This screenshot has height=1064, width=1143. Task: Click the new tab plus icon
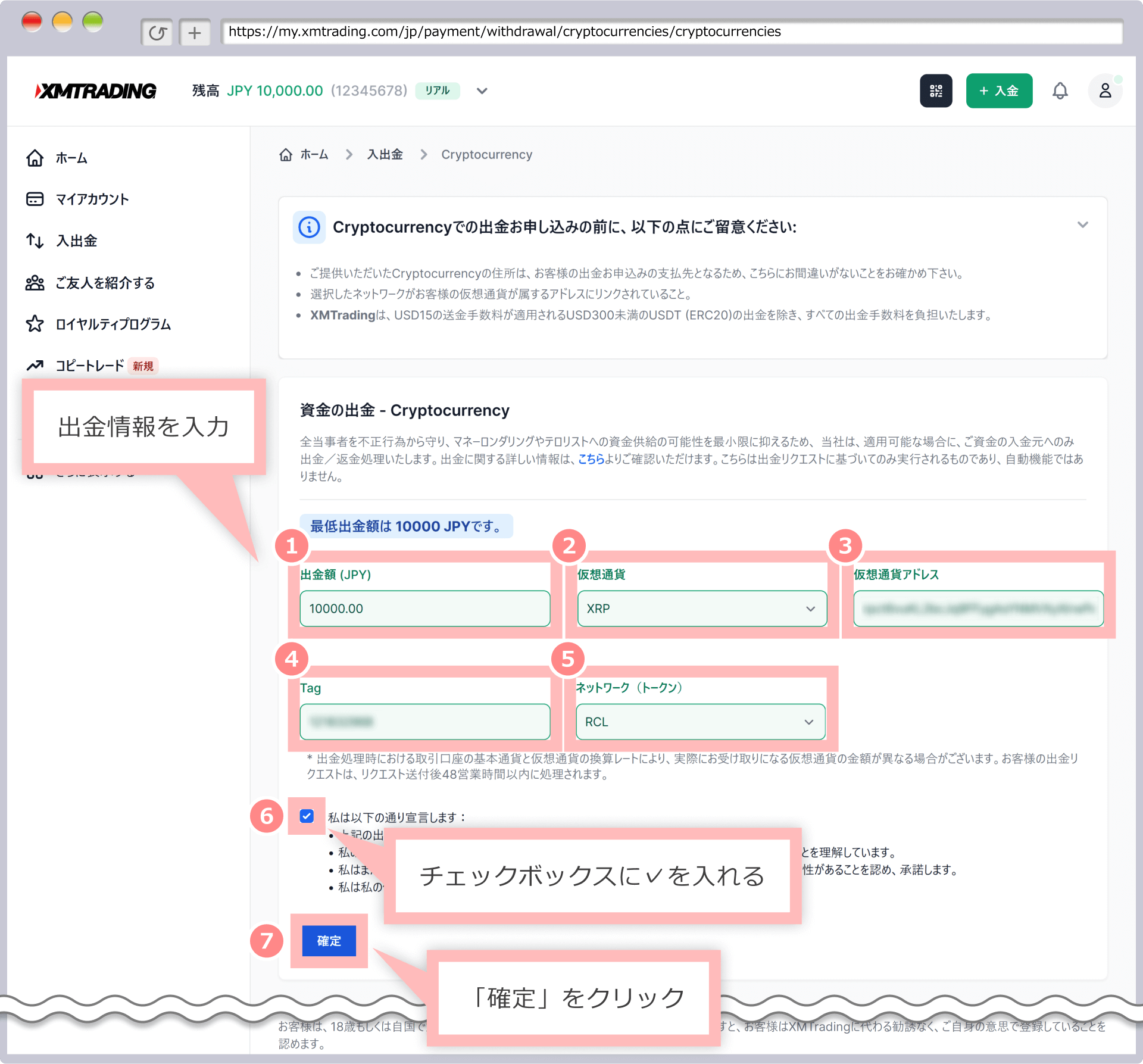pos(195,32)
